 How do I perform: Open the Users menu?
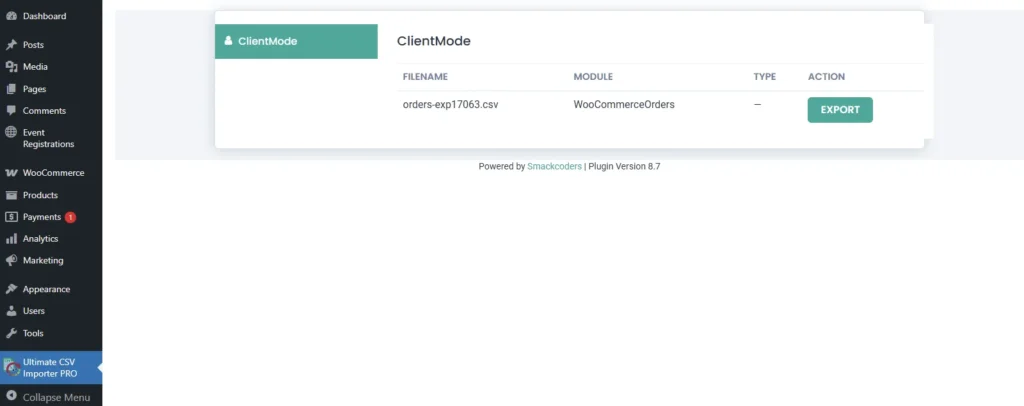pyautogui.click(x=34, y=311)
